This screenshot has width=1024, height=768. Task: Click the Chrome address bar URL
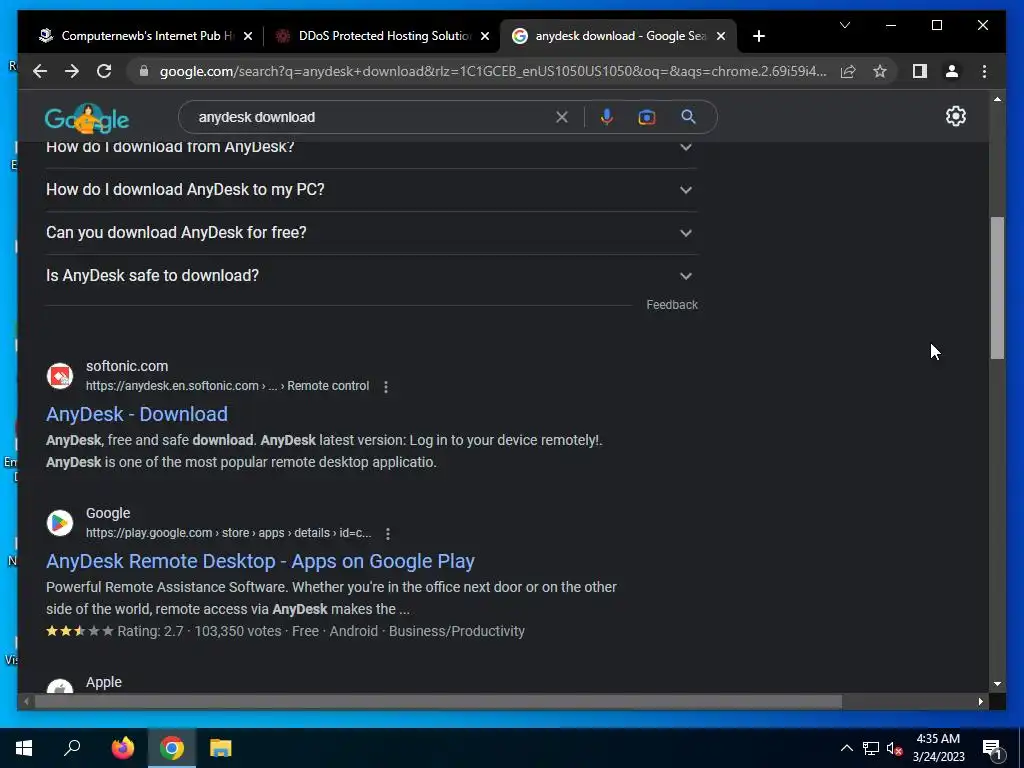(493, 71)
